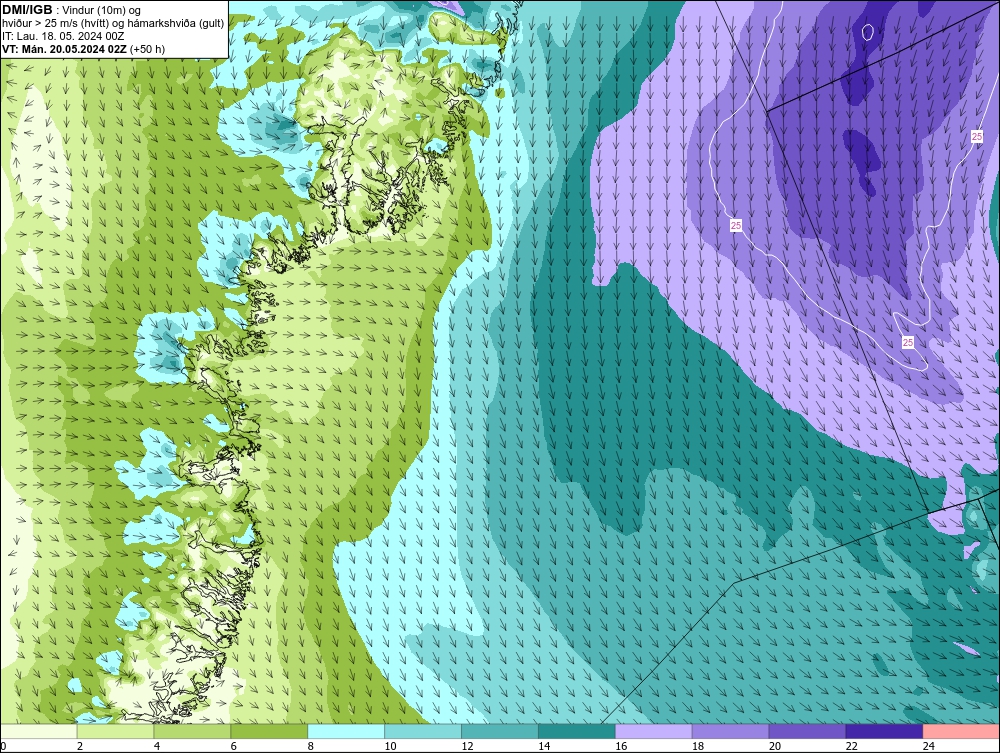1000x753 pixels.
Task: Click the 'VT: Mán. 20.05.2024 02Z' valid time
Action: coord(64,49)
